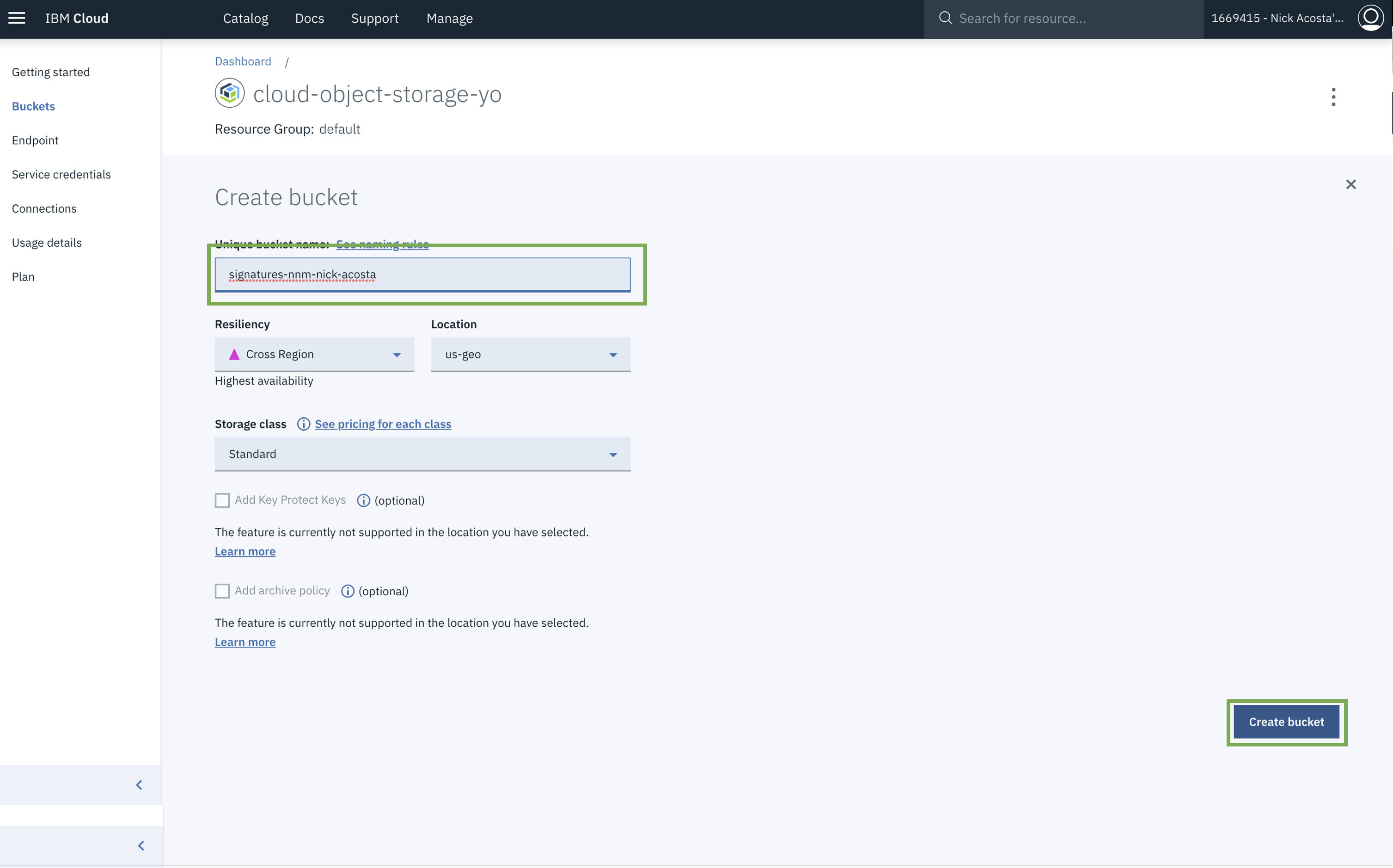Open Manage menu in top navigation
This screenshot has height=868, width=1393.
click(x=449, y=18)
